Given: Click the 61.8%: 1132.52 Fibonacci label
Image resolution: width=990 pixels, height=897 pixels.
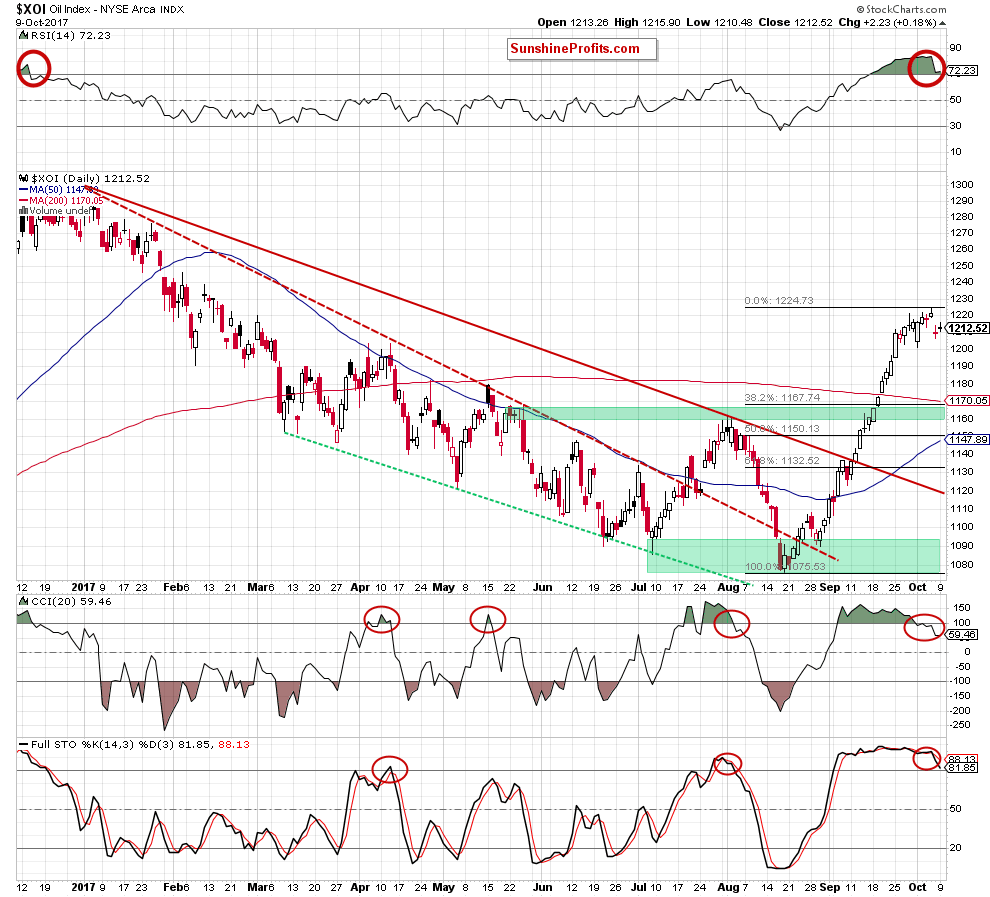Looking at the screenshot, I should tap(782, 460).
